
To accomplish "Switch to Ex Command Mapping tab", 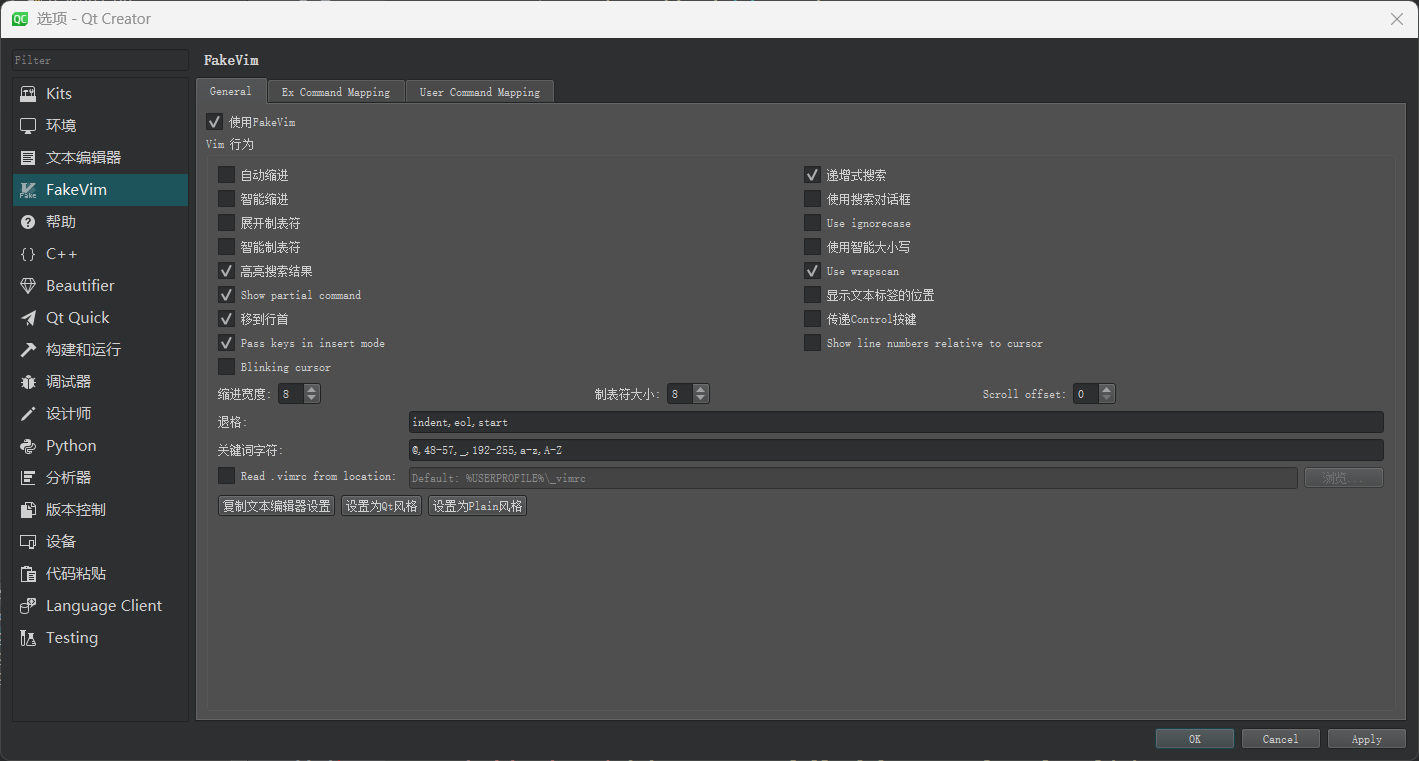I will 336,92.
